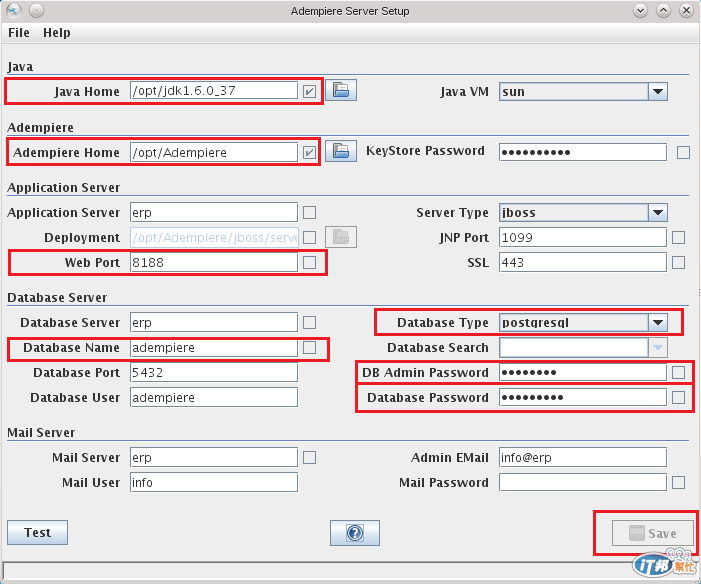Click the Web Port field
Viewport: 701px width, 584px height.
214,262
